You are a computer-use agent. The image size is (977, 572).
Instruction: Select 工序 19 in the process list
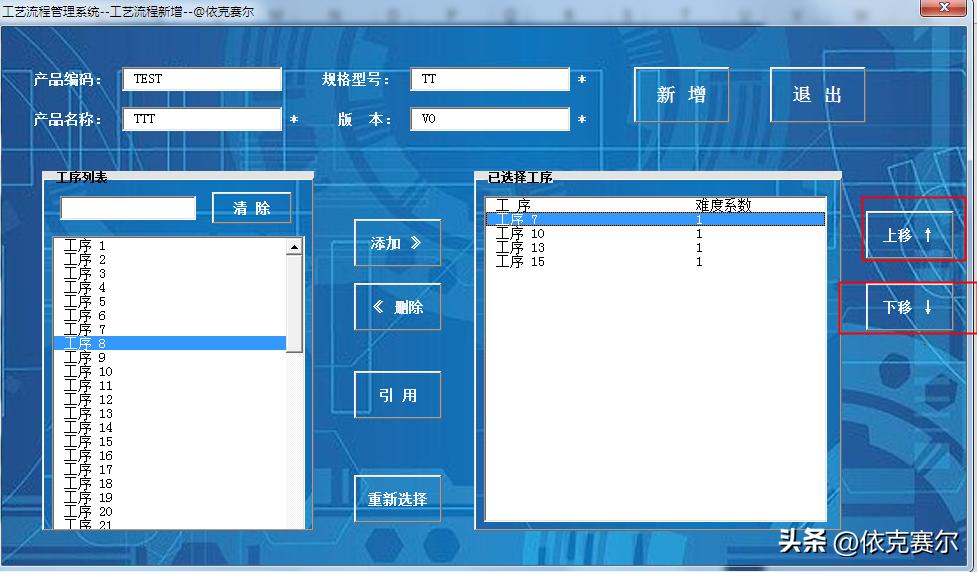[x=169, y=498]
